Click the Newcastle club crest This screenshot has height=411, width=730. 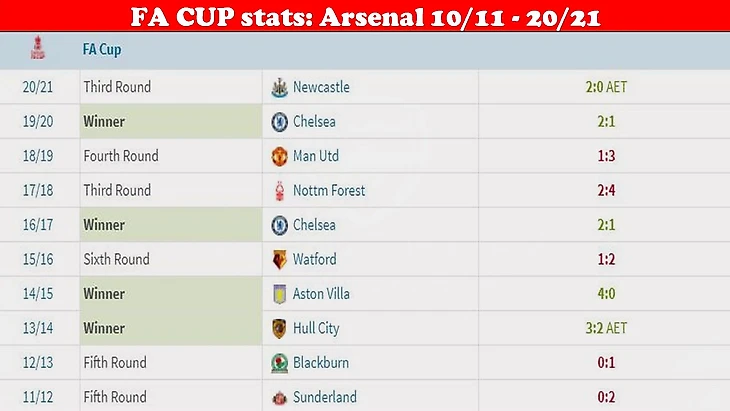[279, 88]
